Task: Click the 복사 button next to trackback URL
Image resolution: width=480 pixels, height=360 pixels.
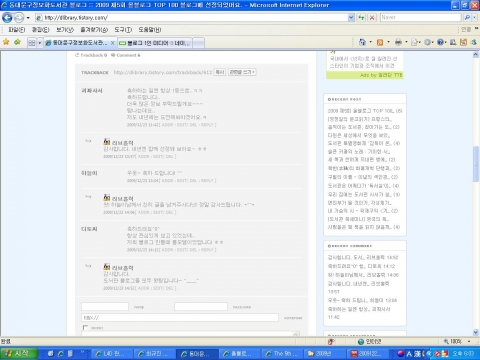Action: point(220,72)
